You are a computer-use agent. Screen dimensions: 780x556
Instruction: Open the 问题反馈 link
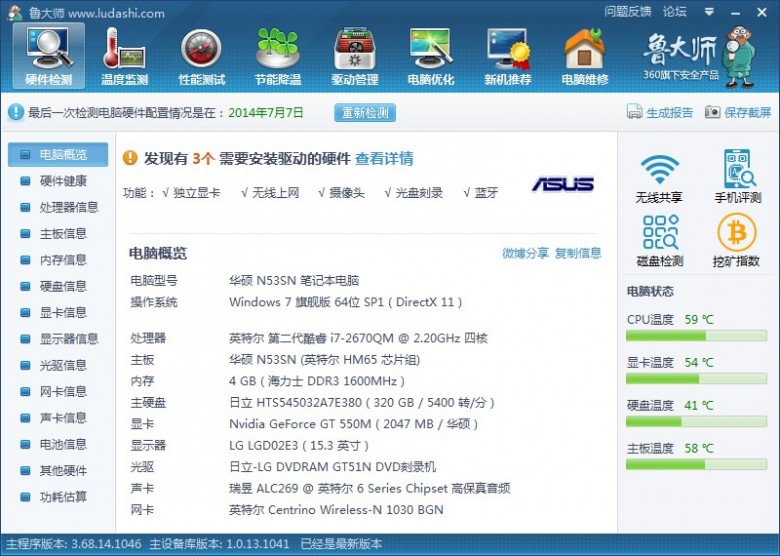tap(628, 11)
